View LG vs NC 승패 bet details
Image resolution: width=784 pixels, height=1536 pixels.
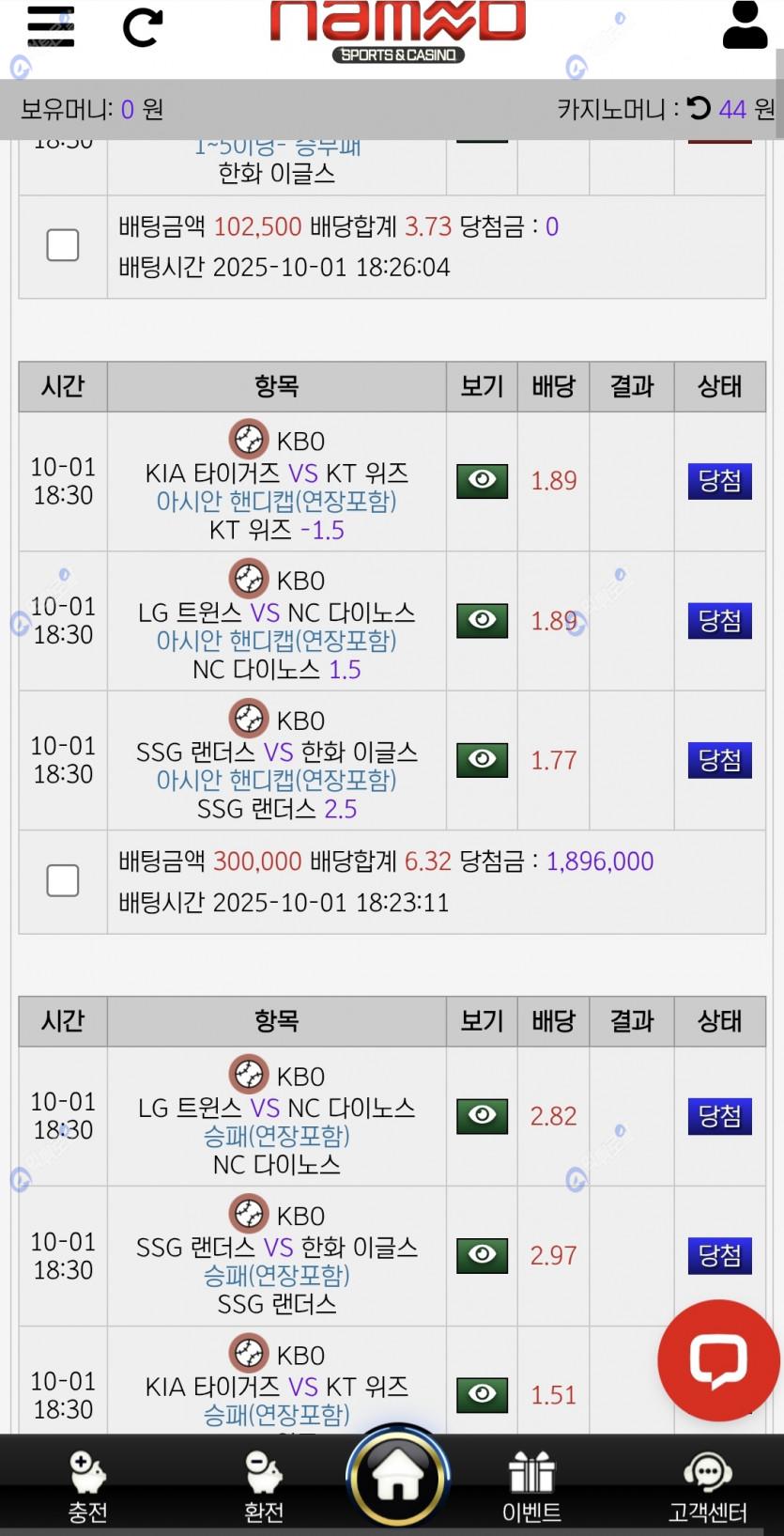point(482,1115)
